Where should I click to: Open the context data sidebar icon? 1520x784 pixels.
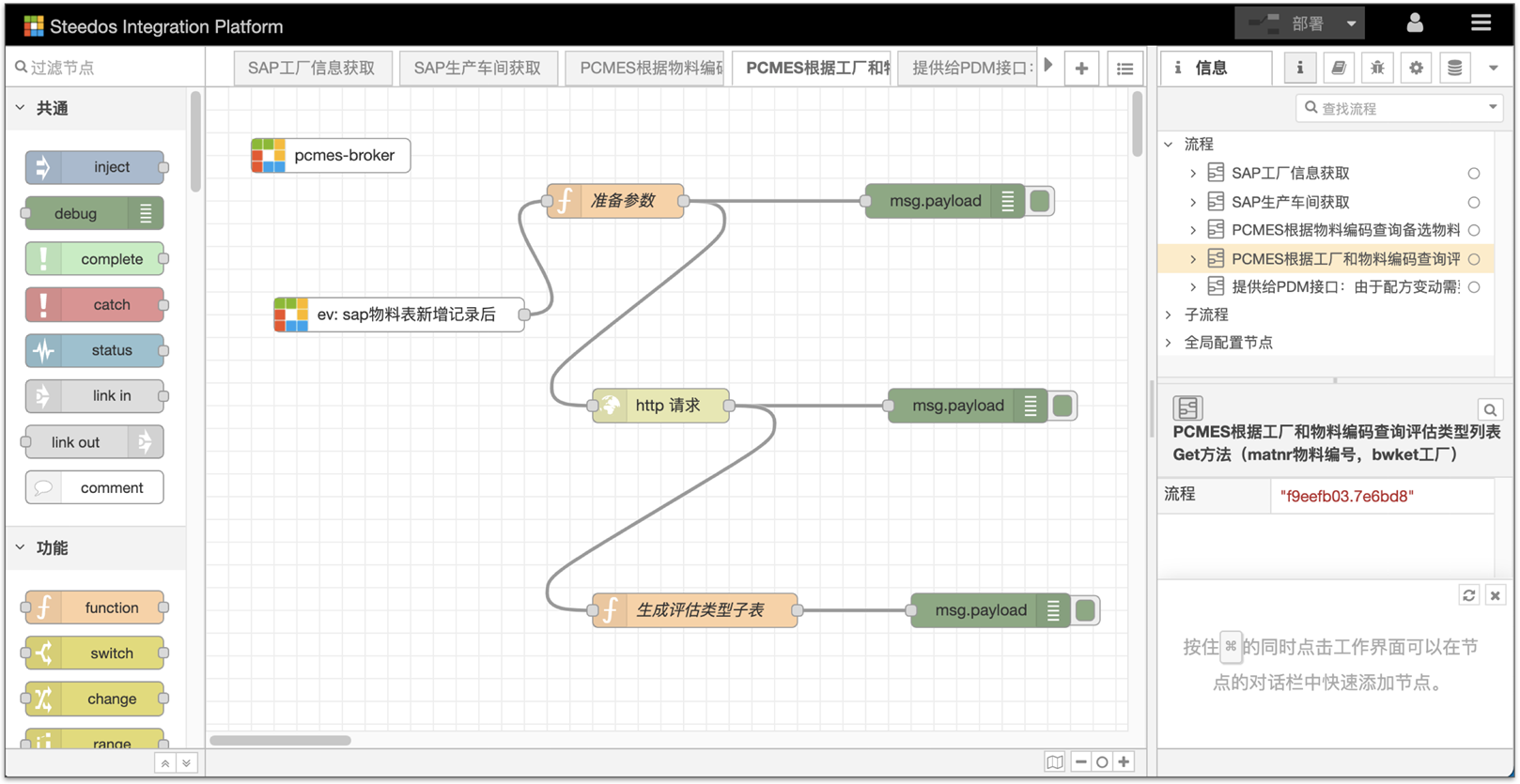coord(1454,68)
